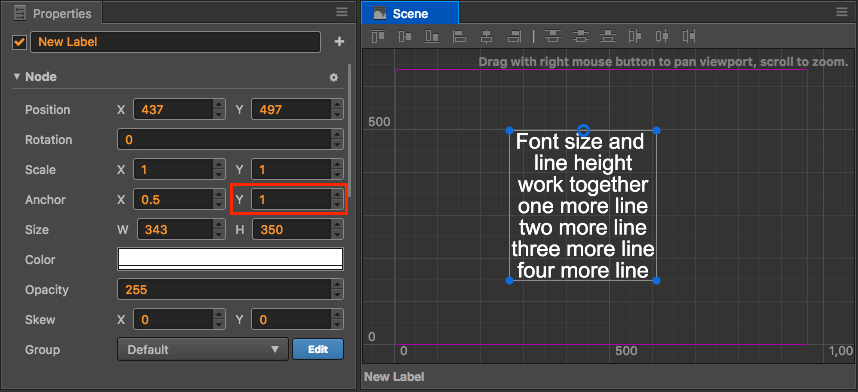858x392 pixels.
Task: Click the Align Top icon
Action: [378, 37]
